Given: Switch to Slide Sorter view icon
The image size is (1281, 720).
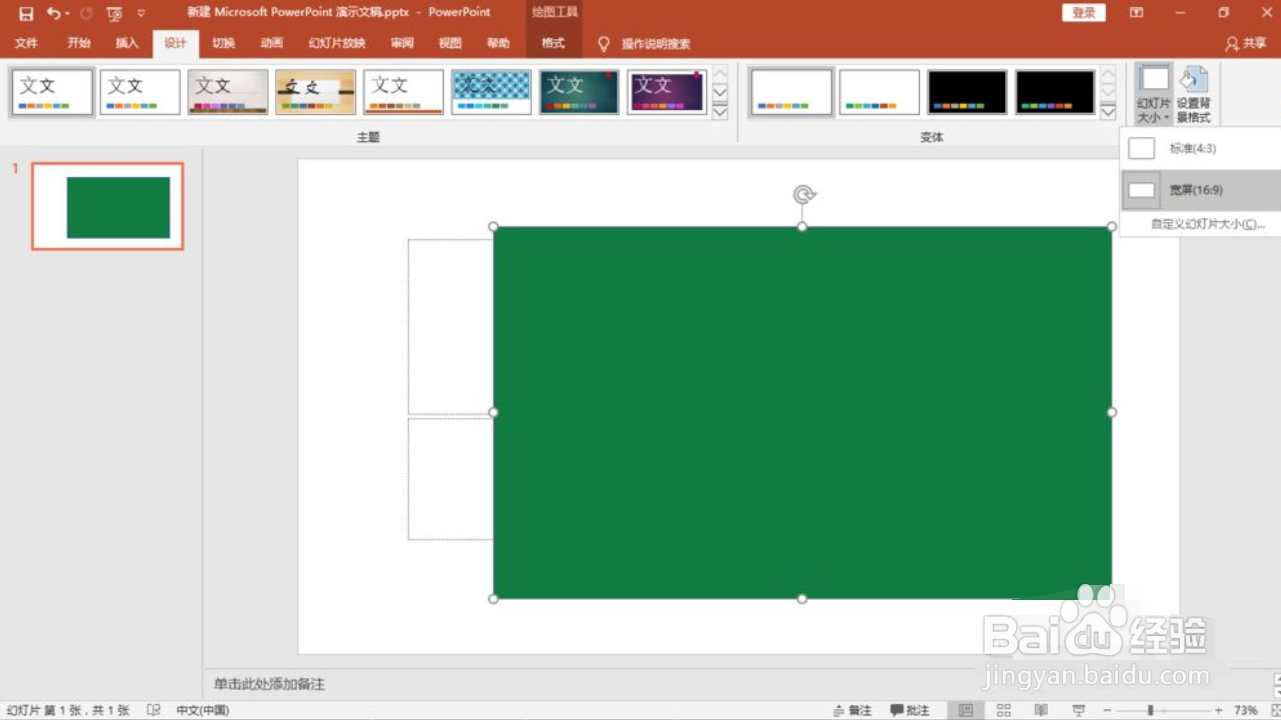Looking at the screenshot, I should click(x=1003, y=710).
